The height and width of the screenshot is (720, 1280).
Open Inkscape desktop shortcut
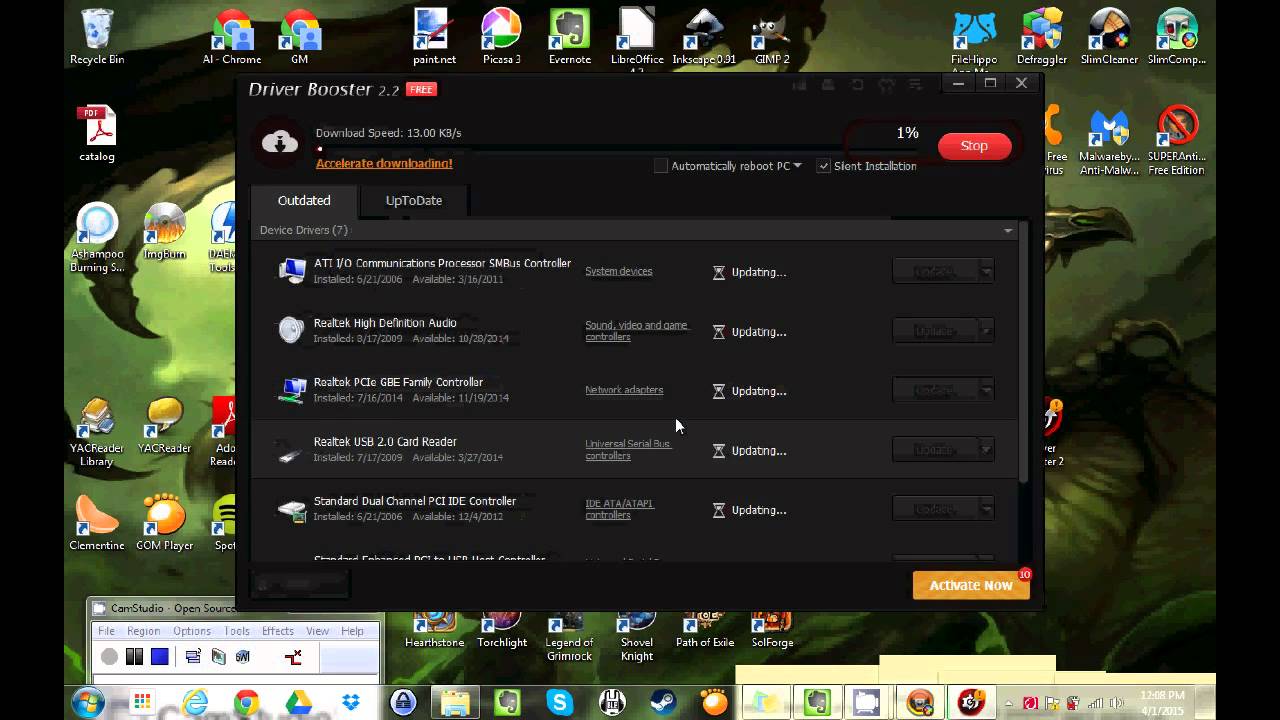pos(704,37)
